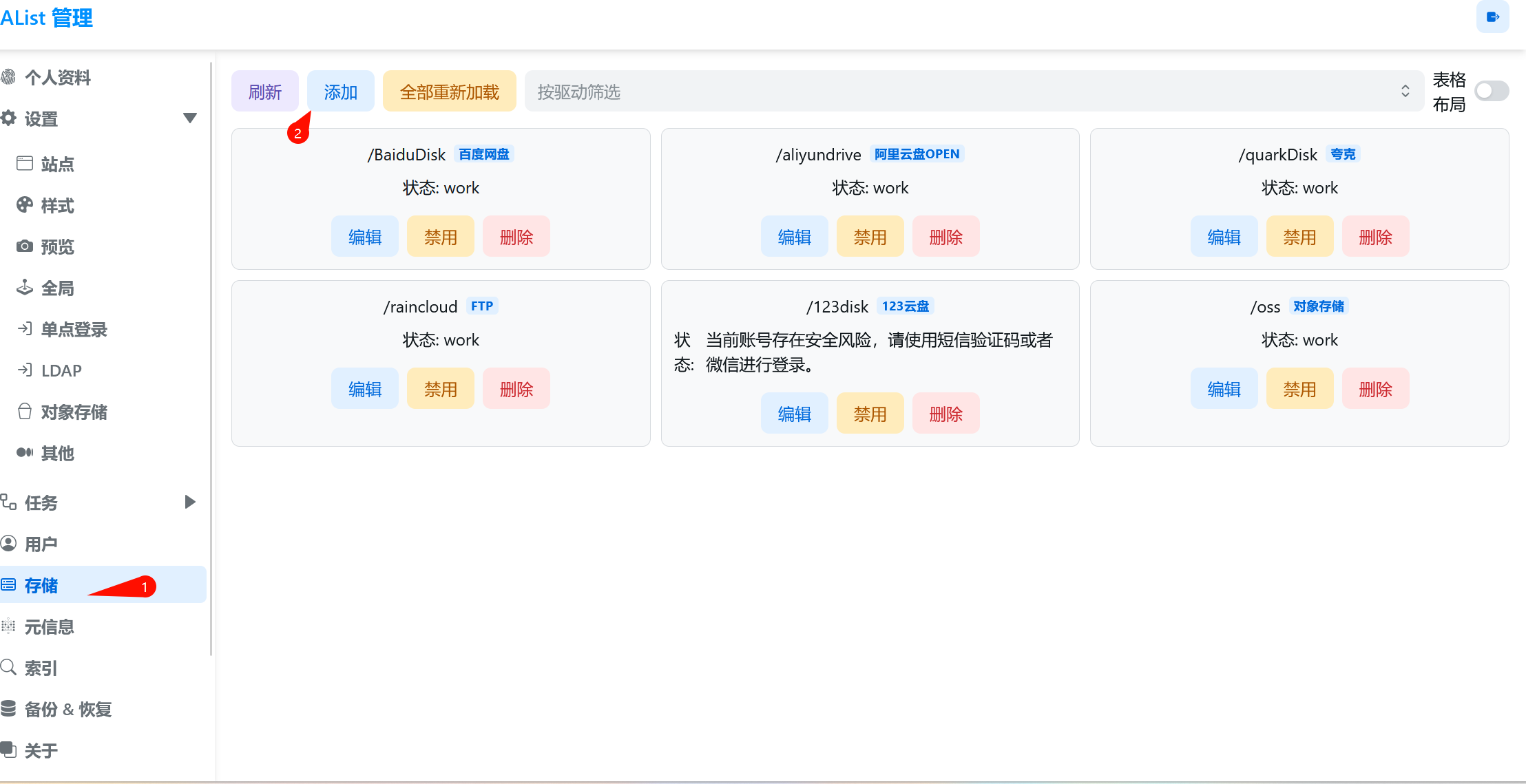Click the storage icon beside 存储
The width and height of the screenshot is (1526, 784).
(x=8, y=585)
